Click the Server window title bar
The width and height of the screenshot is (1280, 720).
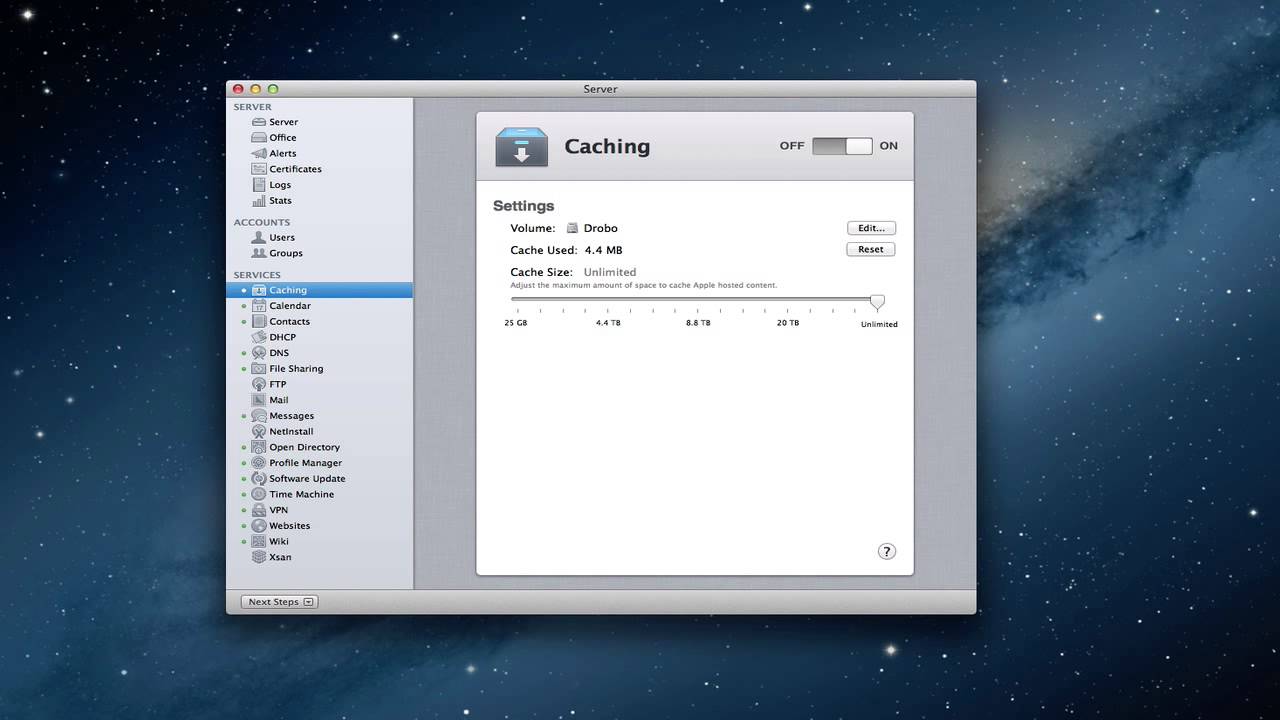point(601,89)
